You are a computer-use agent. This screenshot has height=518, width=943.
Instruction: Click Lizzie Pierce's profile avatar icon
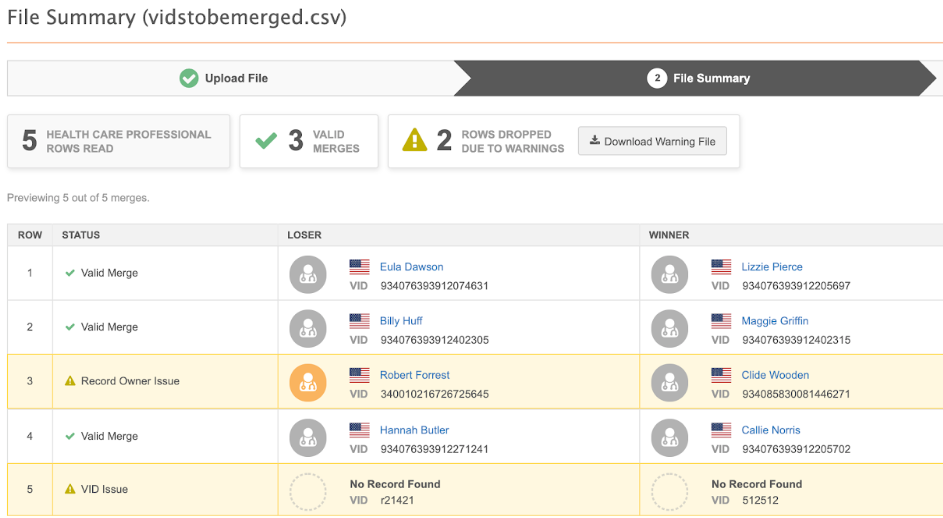[670, 275]
